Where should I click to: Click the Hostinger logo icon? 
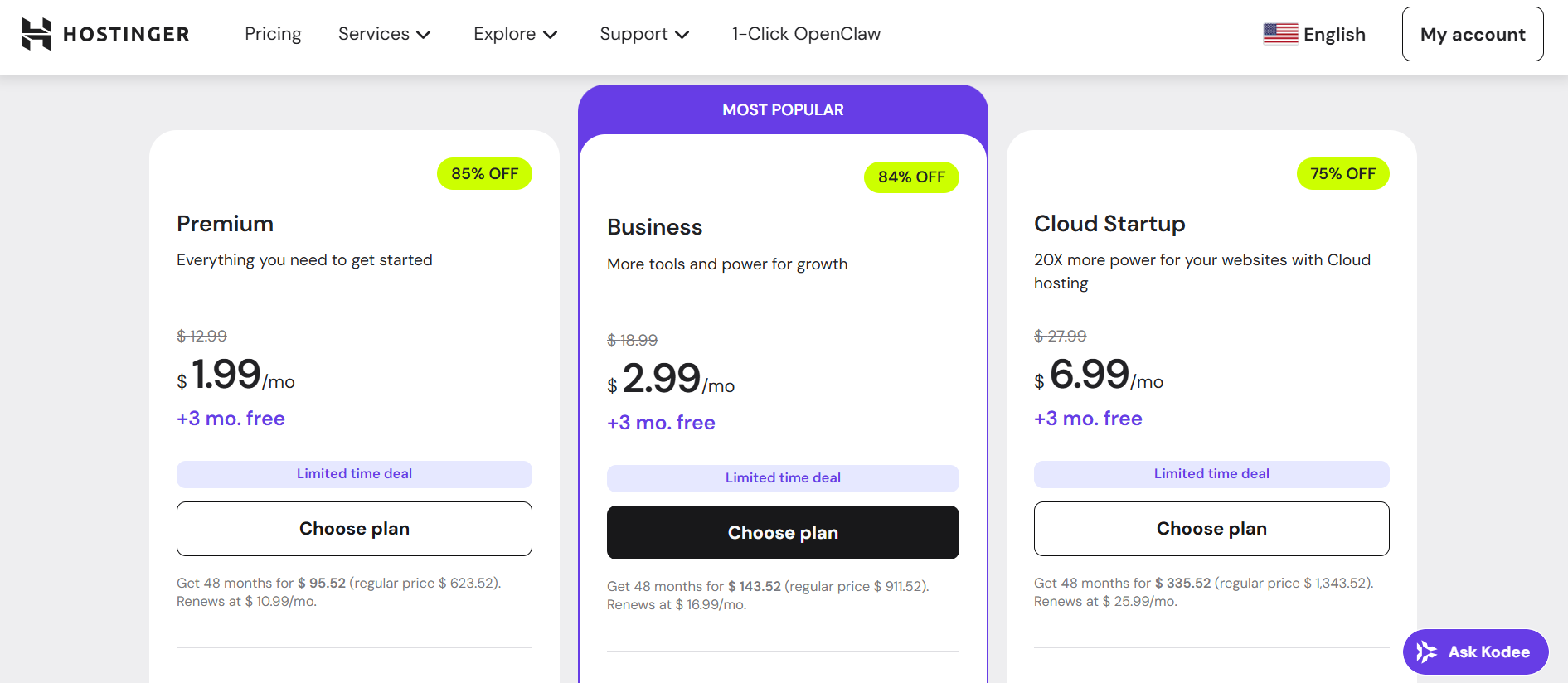[36, 34]
